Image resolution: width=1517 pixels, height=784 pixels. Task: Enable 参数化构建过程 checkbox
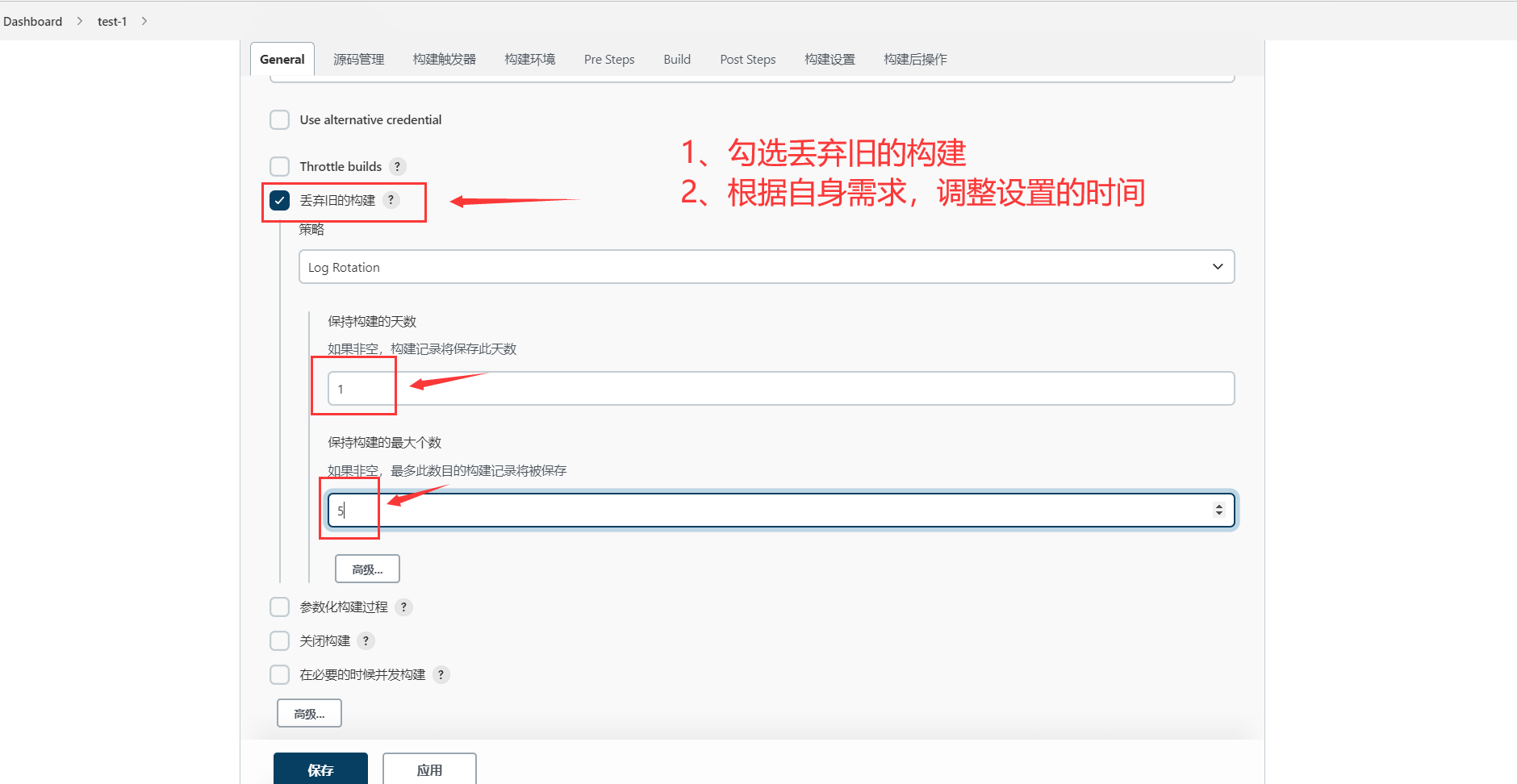279,607
